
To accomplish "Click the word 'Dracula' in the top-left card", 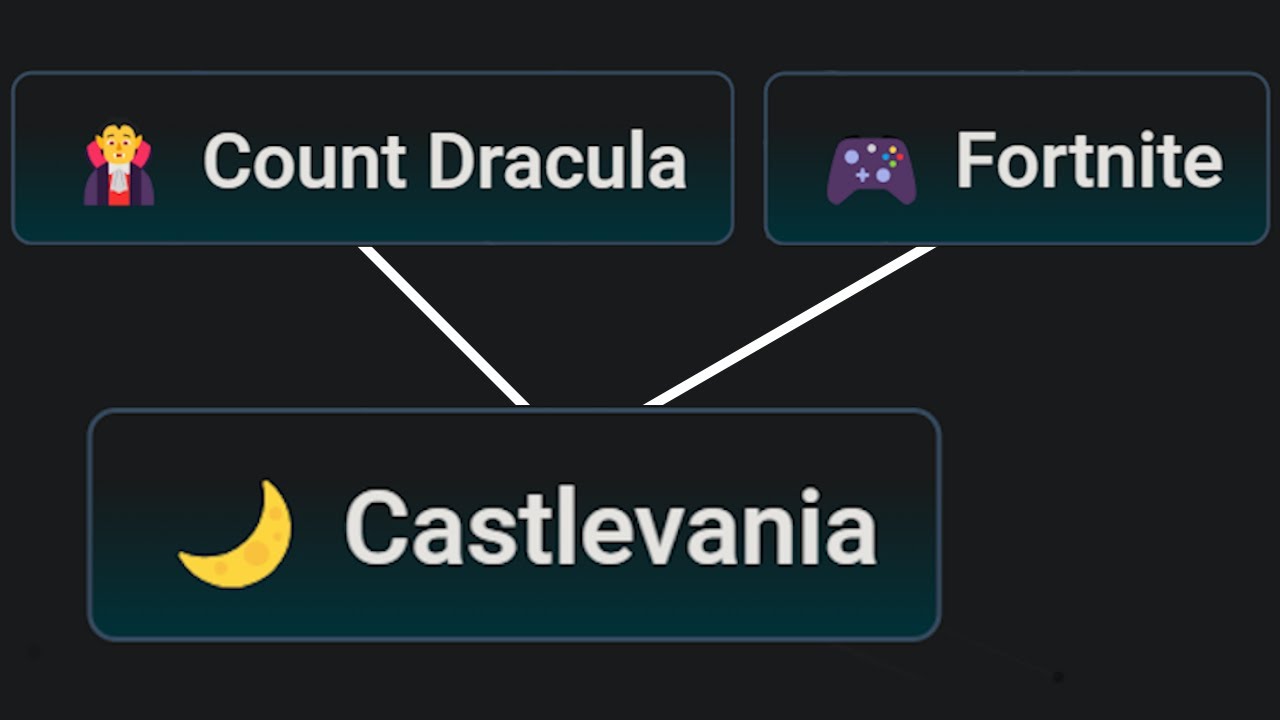I will click(560, 161).
